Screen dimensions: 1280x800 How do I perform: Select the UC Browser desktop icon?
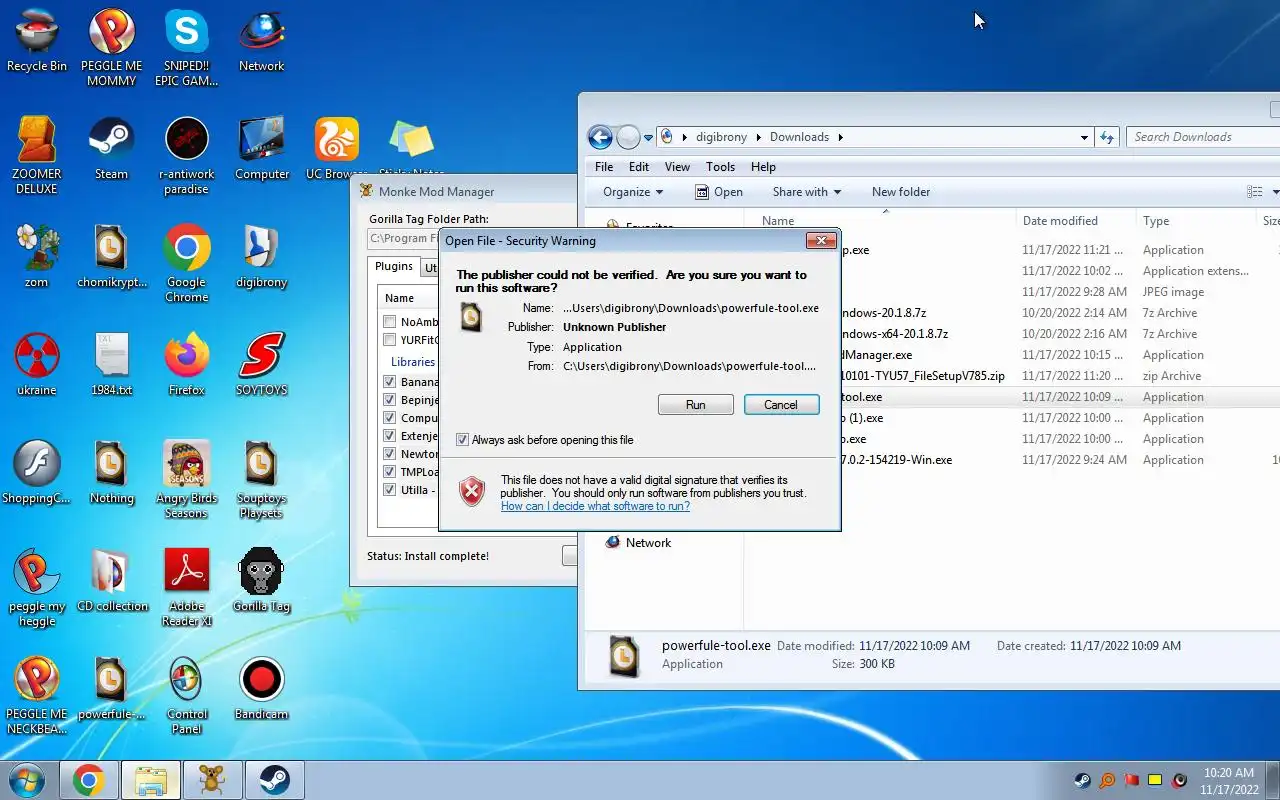(x=337, y=149)
